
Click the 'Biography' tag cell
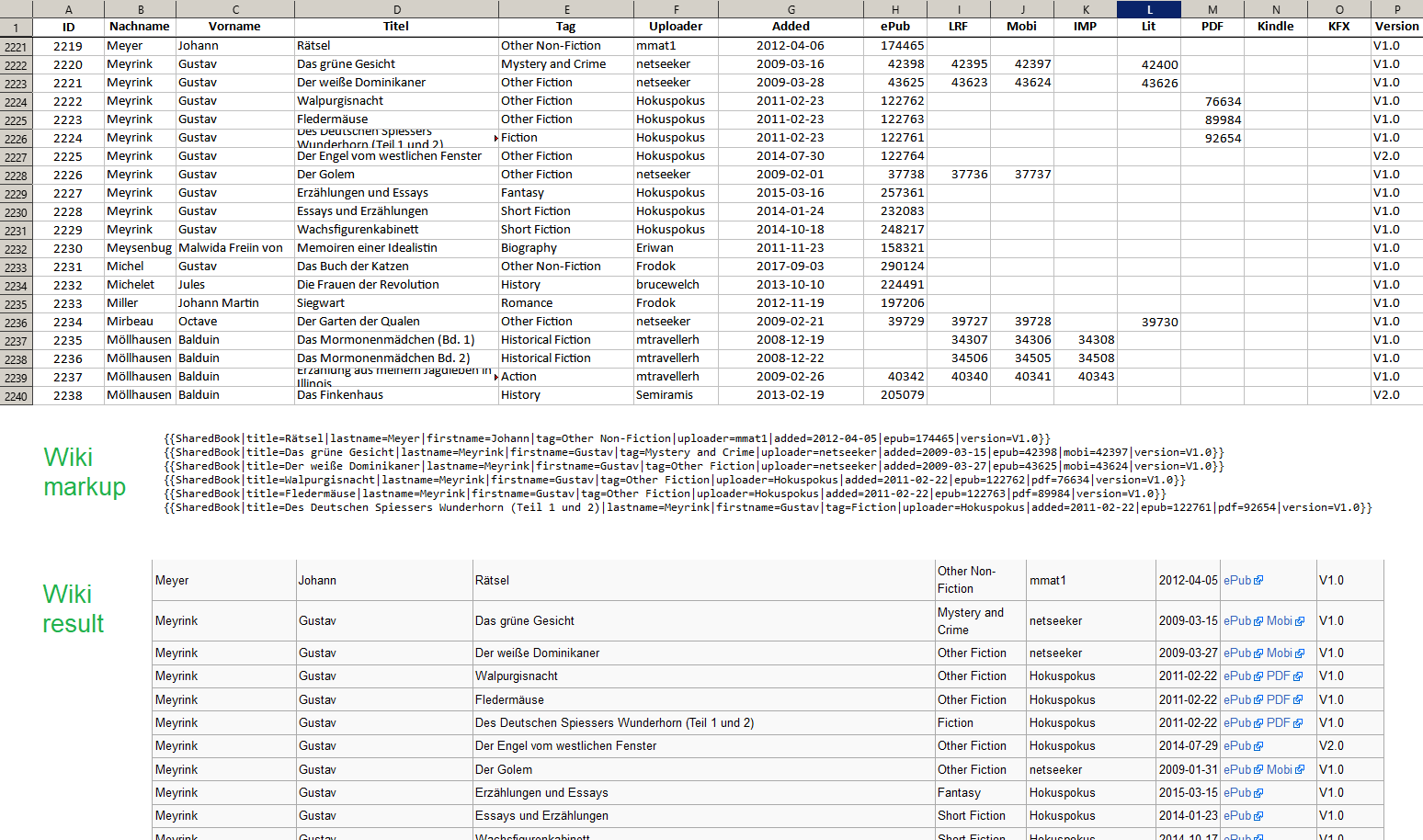[x=566, y=248]
